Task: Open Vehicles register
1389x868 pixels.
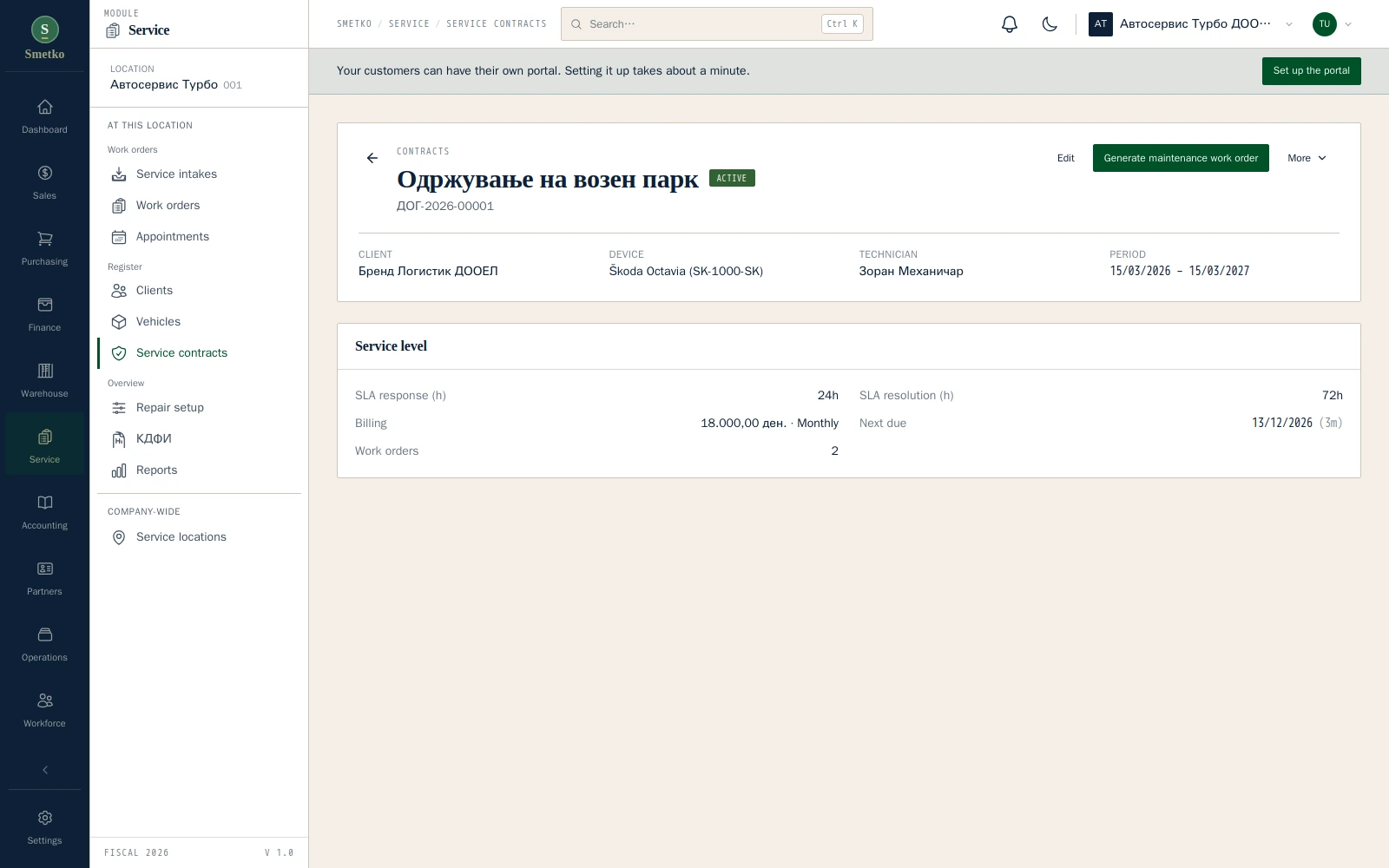Action: pos(199,322)
